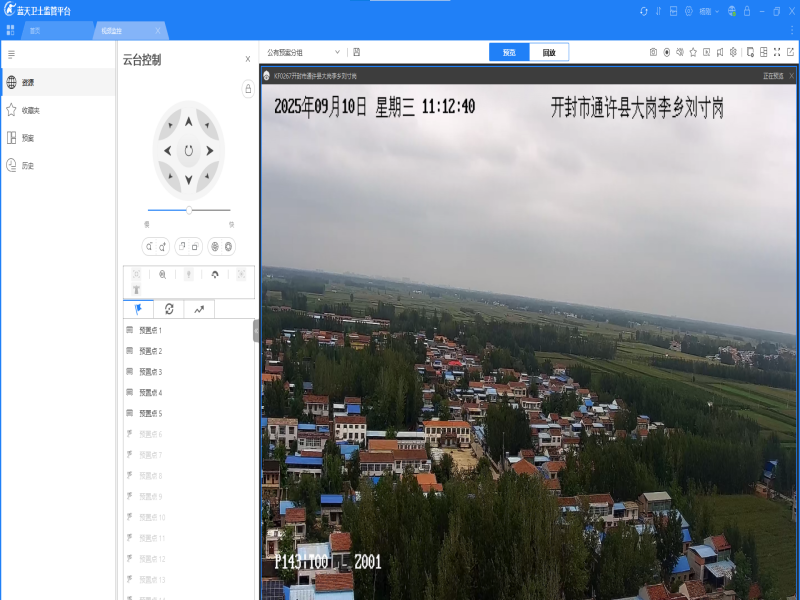
Task: Open the 公有预置分组 group dropdown
Action: (304, 52)
